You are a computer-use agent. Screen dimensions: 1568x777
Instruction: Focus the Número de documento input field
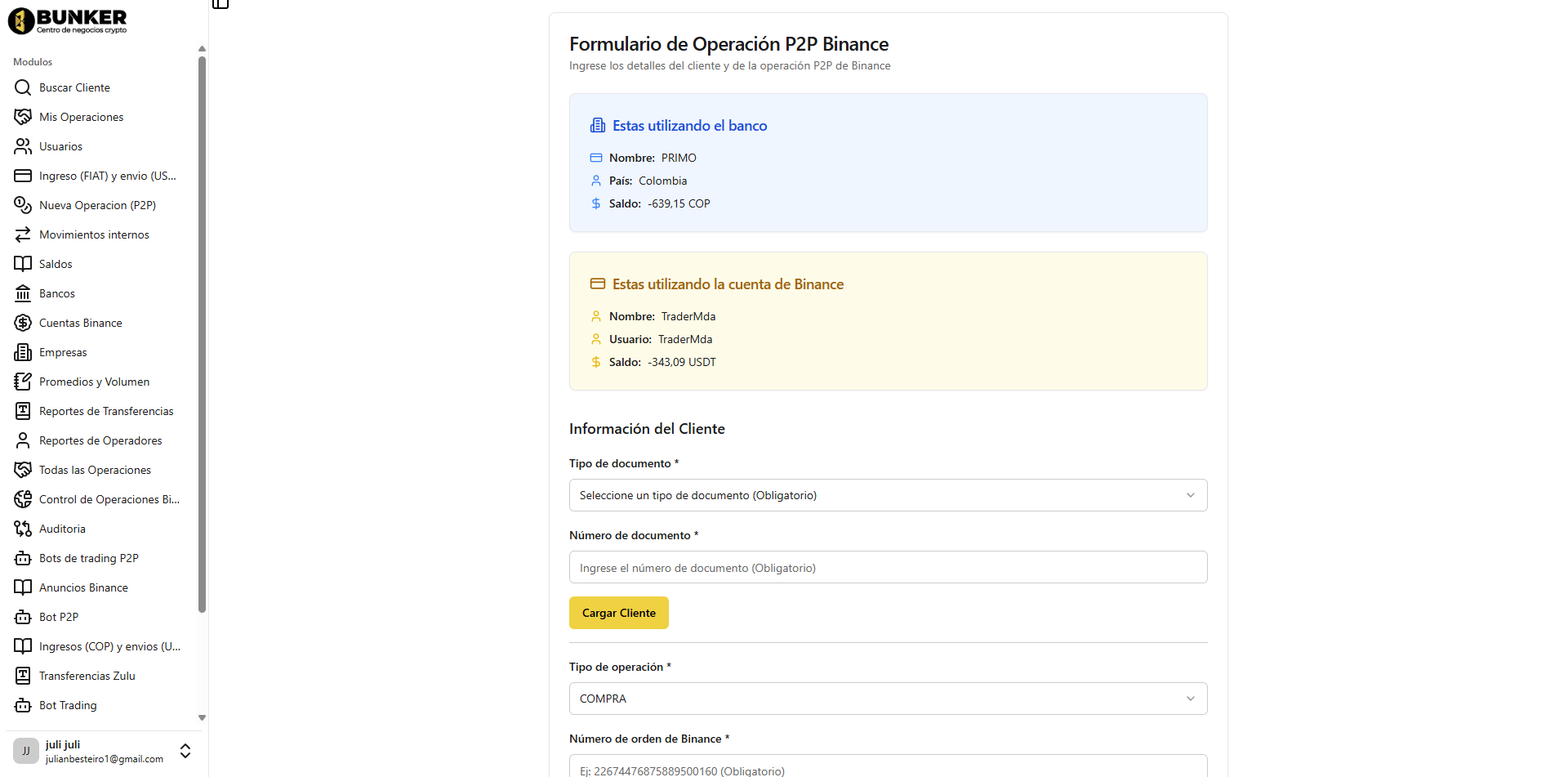point(888,567)
